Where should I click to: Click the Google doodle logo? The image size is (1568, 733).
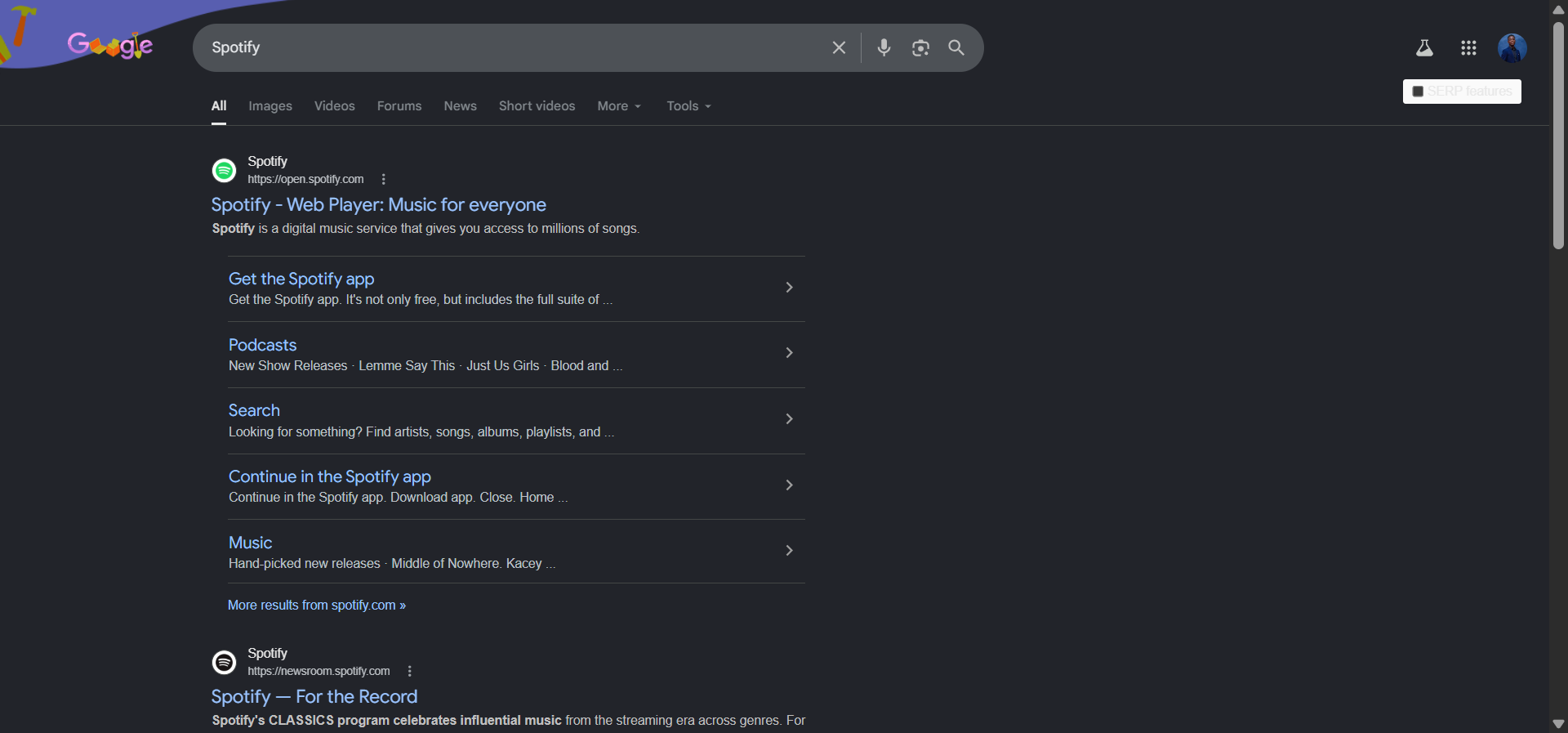click(x=109, y=45)
